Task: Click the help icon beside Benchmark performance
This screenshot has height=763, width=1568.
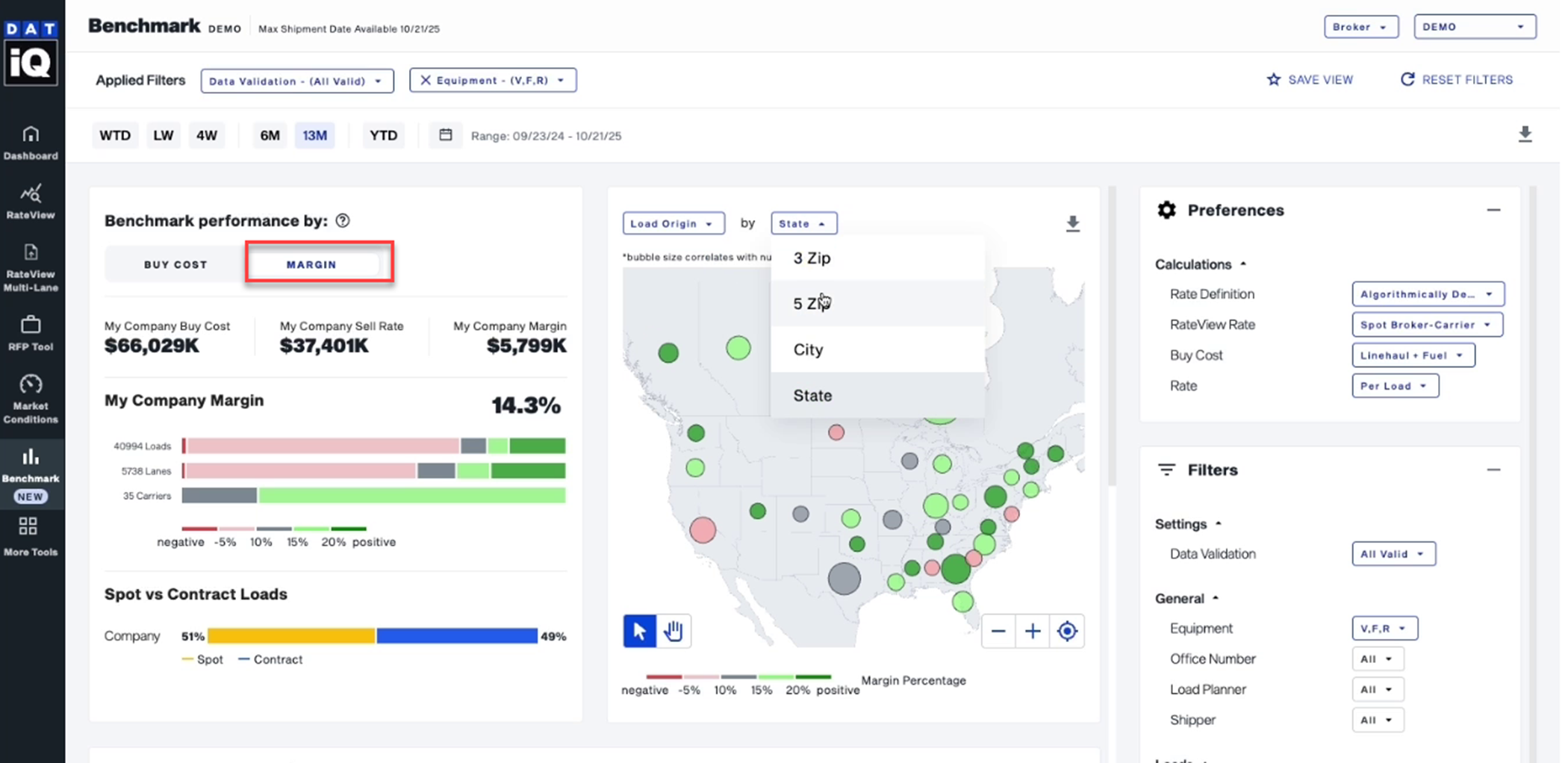Action: tap(343, 221)
